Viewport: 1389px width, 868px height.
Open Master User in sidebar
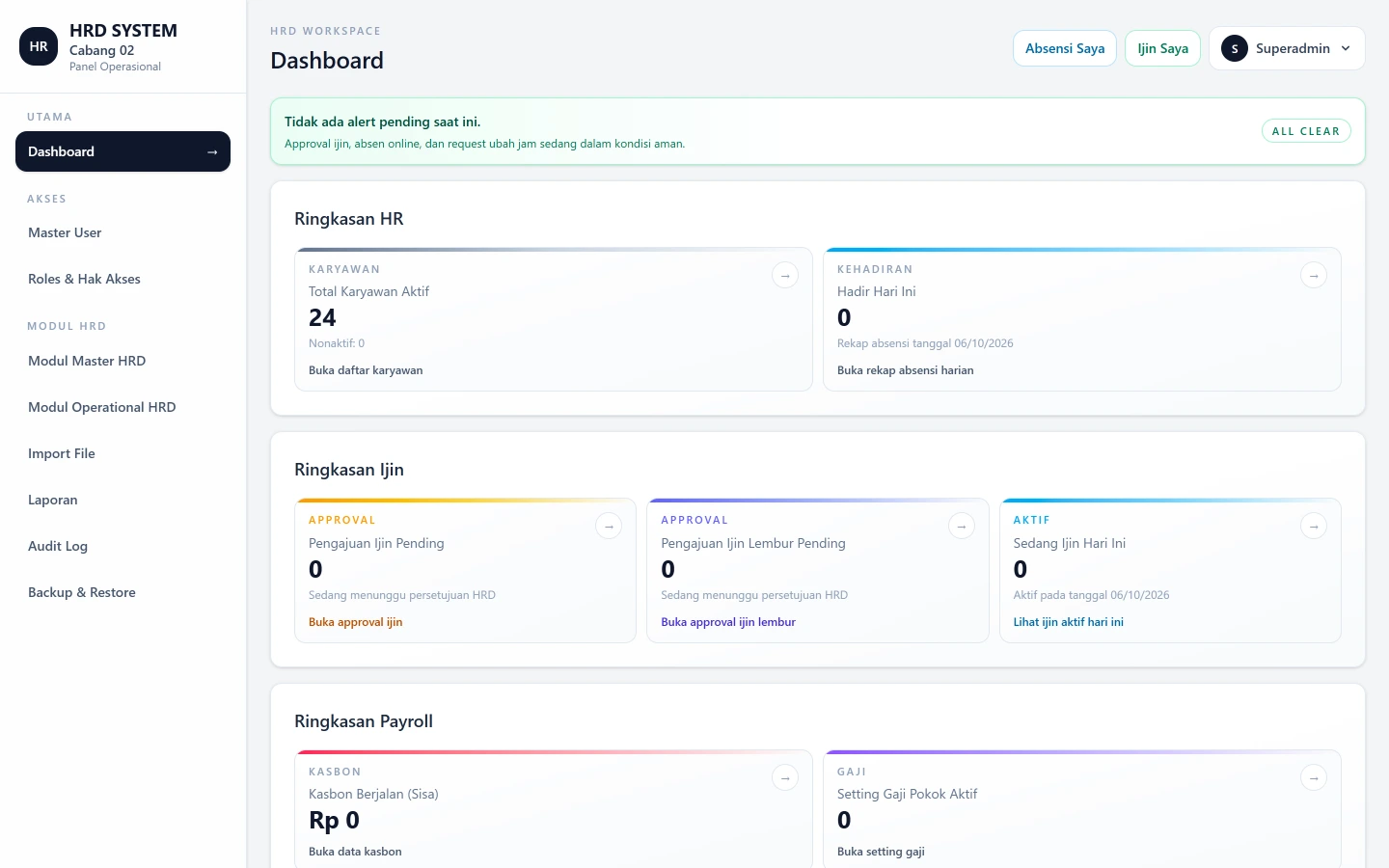pos(123,232)
